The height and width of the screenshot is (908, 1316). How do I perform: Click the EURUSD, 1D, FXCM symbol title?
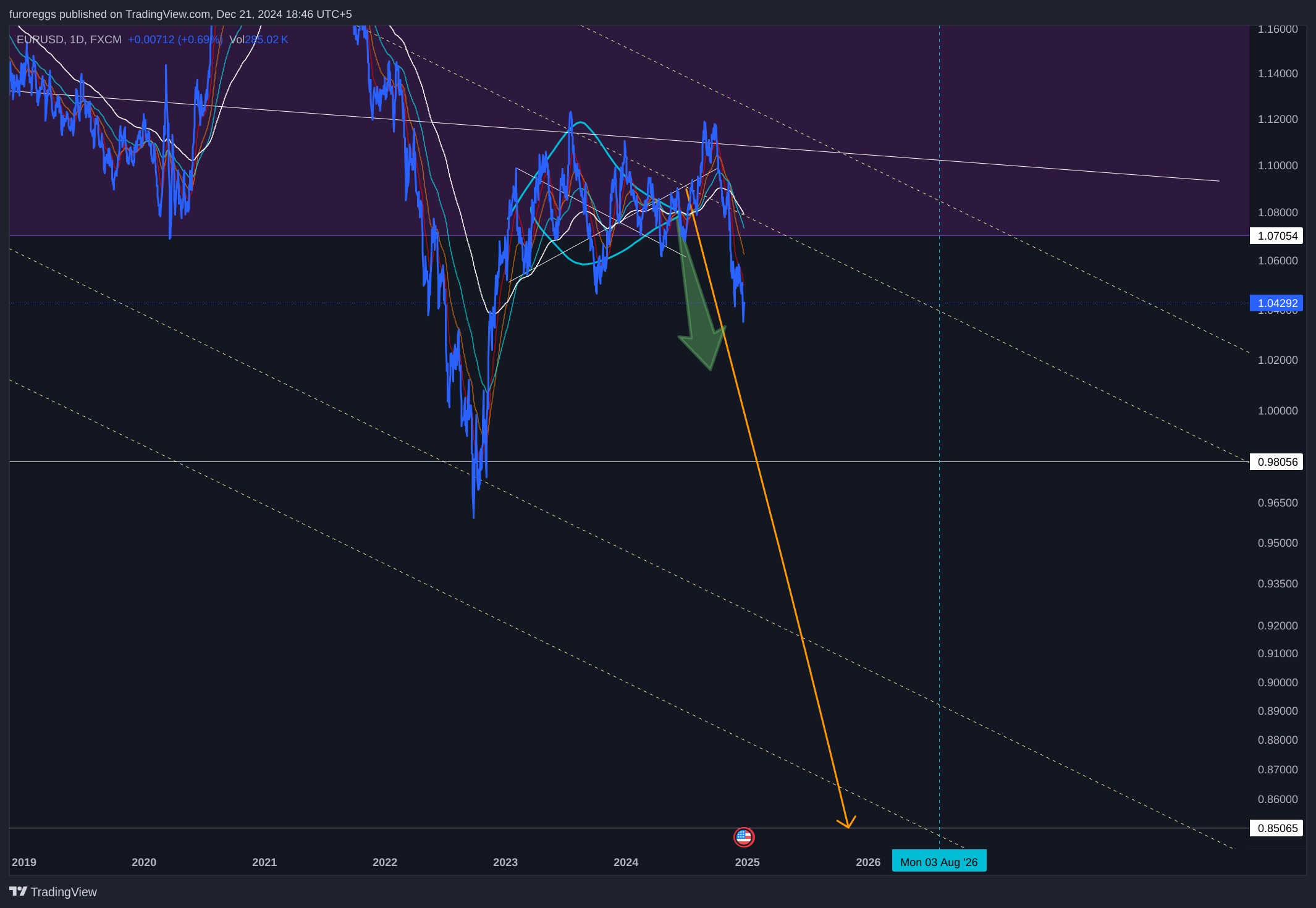pyautogui.click(x=69, y=40)
